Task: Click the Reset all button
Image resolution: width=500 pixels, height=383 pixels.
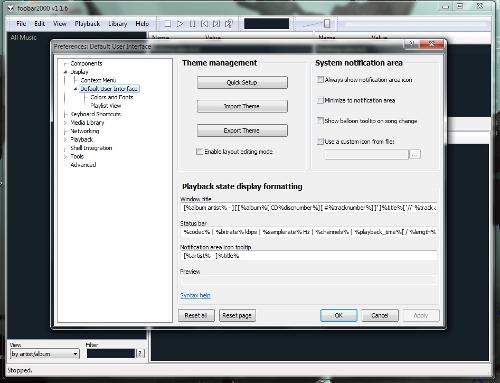Action: coord(196,315)
